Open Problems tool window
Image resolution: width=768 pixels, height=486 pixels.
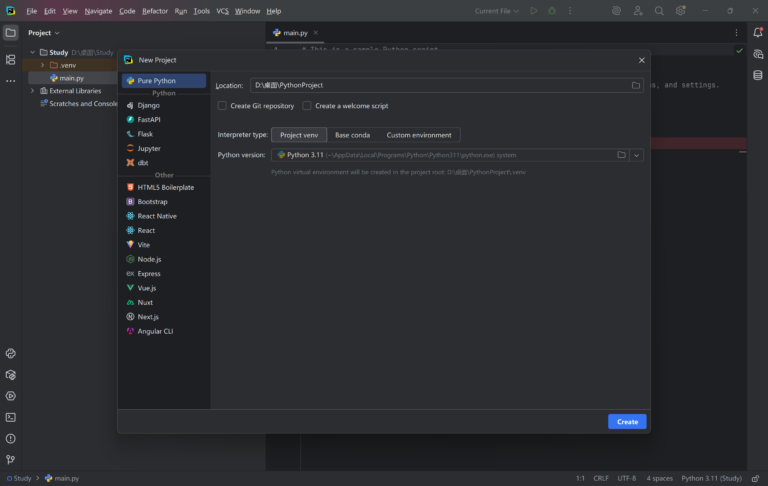pos(10,438)
